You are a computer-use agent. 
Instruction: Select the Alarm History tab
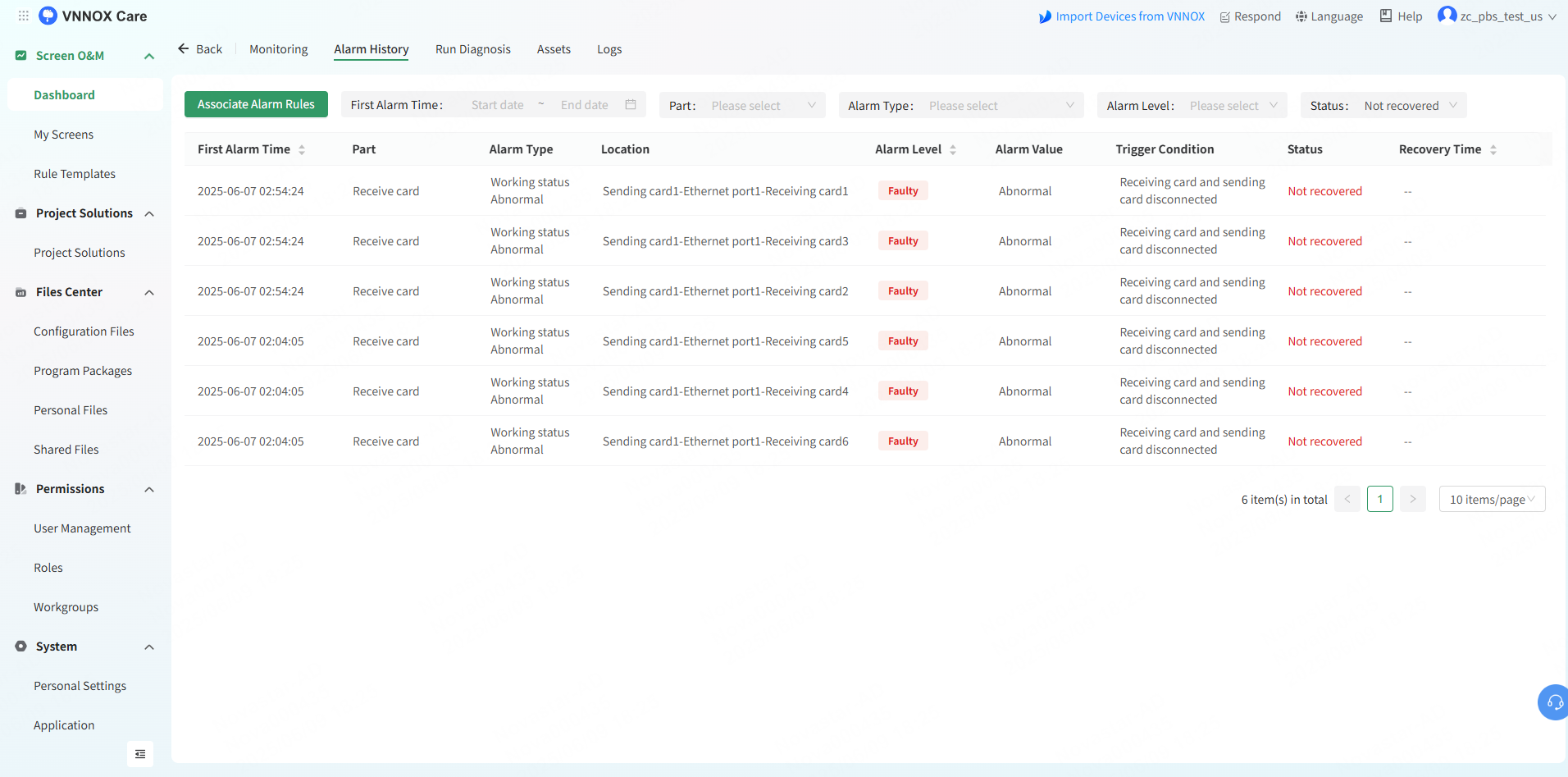click(371, 49)
